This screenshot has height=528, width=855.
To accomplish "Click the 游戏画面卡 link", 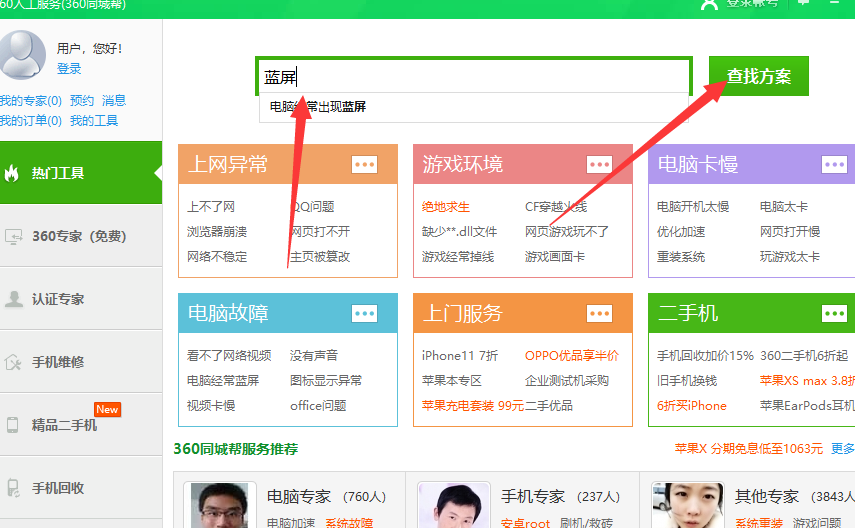I will point(555,256).
